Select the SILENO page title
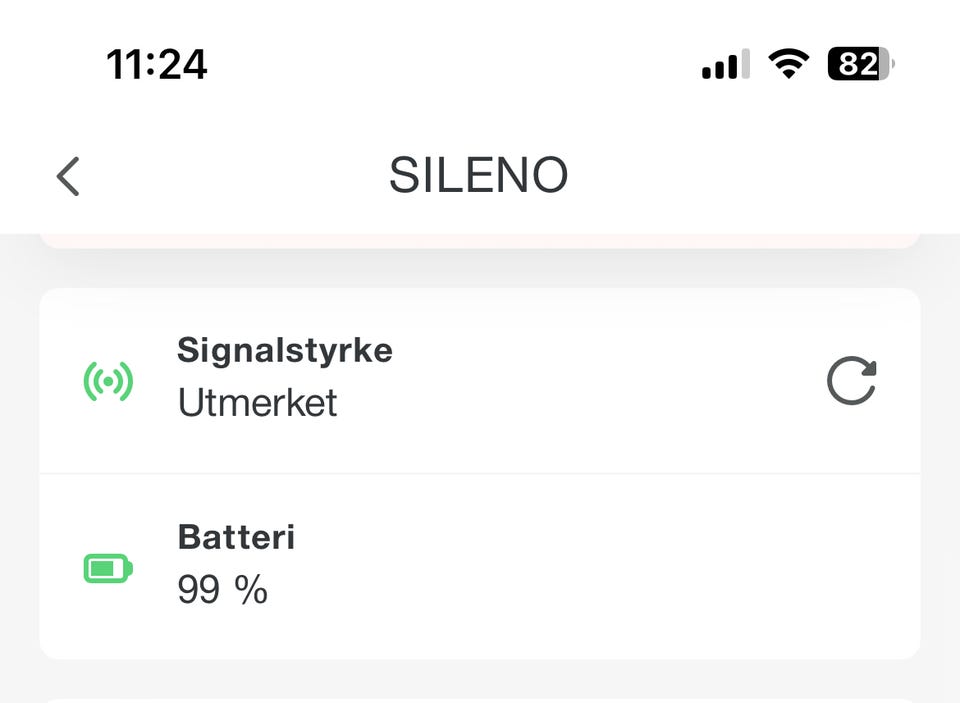The height and width of the screenshot is (703, 960). point(478,177)
